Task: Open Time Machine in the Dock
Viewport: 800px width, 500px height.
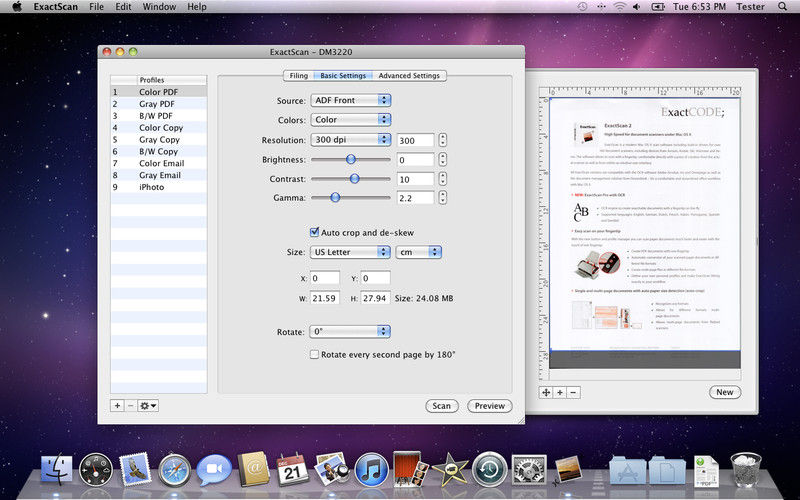Action: [x=489, y=469]
